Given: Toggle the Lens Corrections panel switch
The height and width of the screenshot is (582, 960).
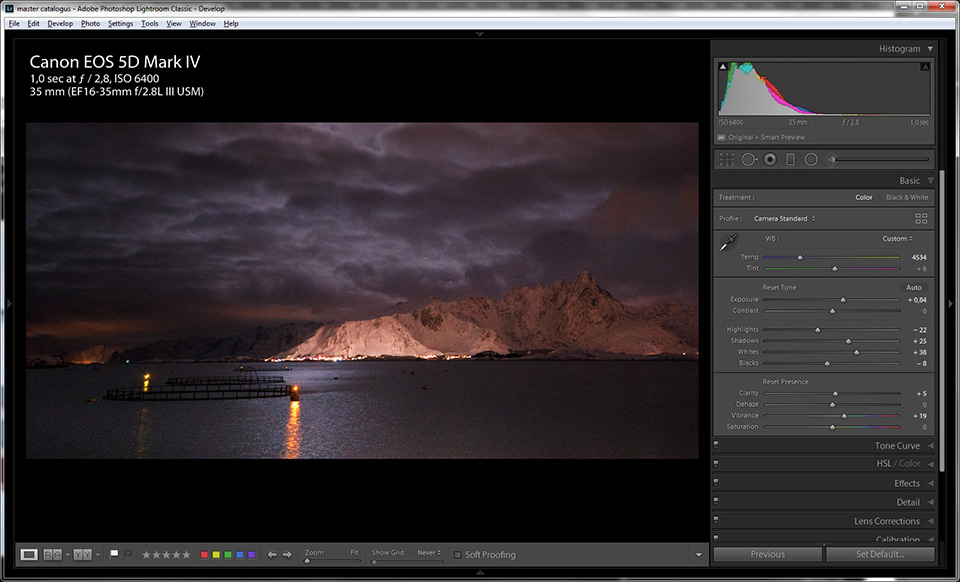Looking at the screenshot, I should (716, 520).
